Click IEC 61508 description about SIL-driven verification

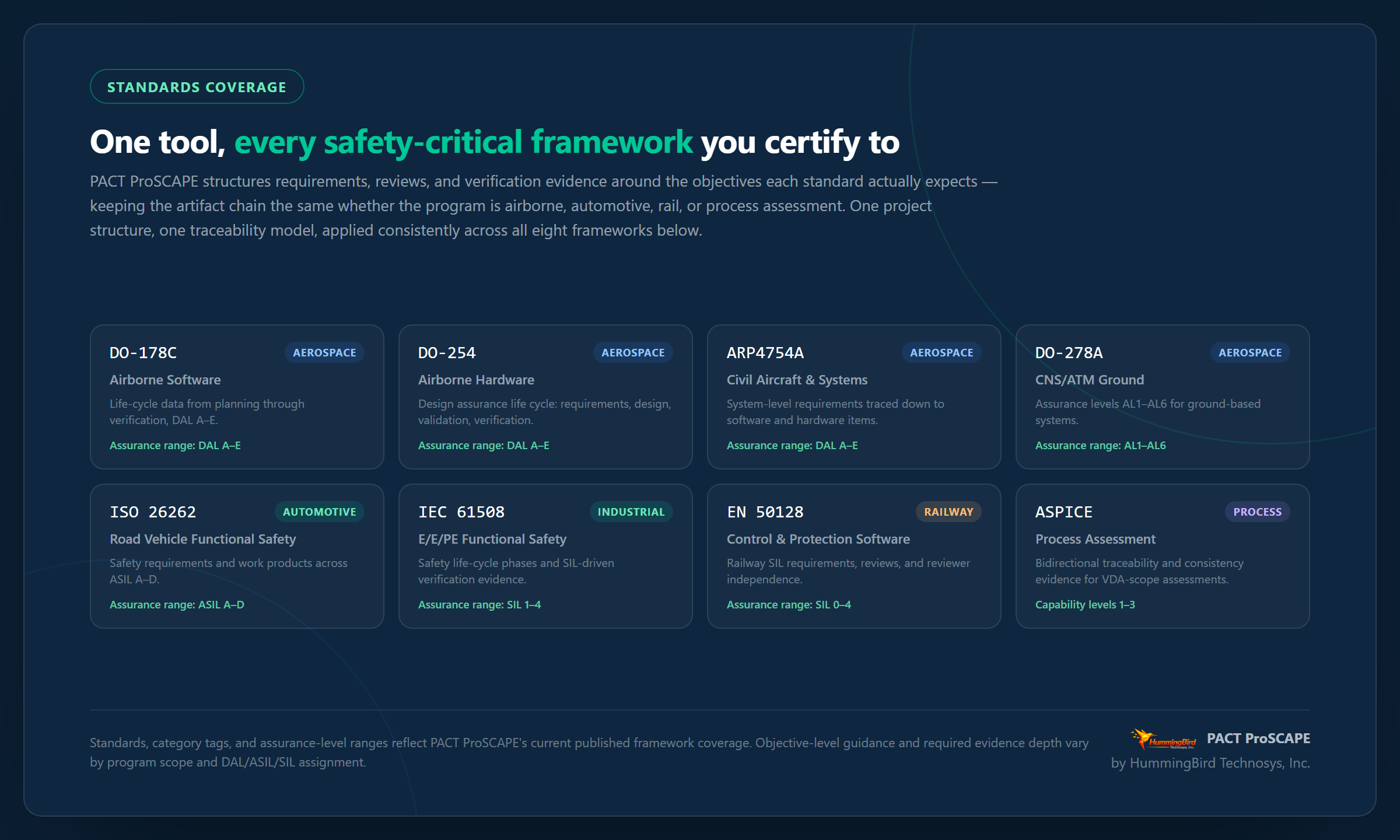click(516, 571)
